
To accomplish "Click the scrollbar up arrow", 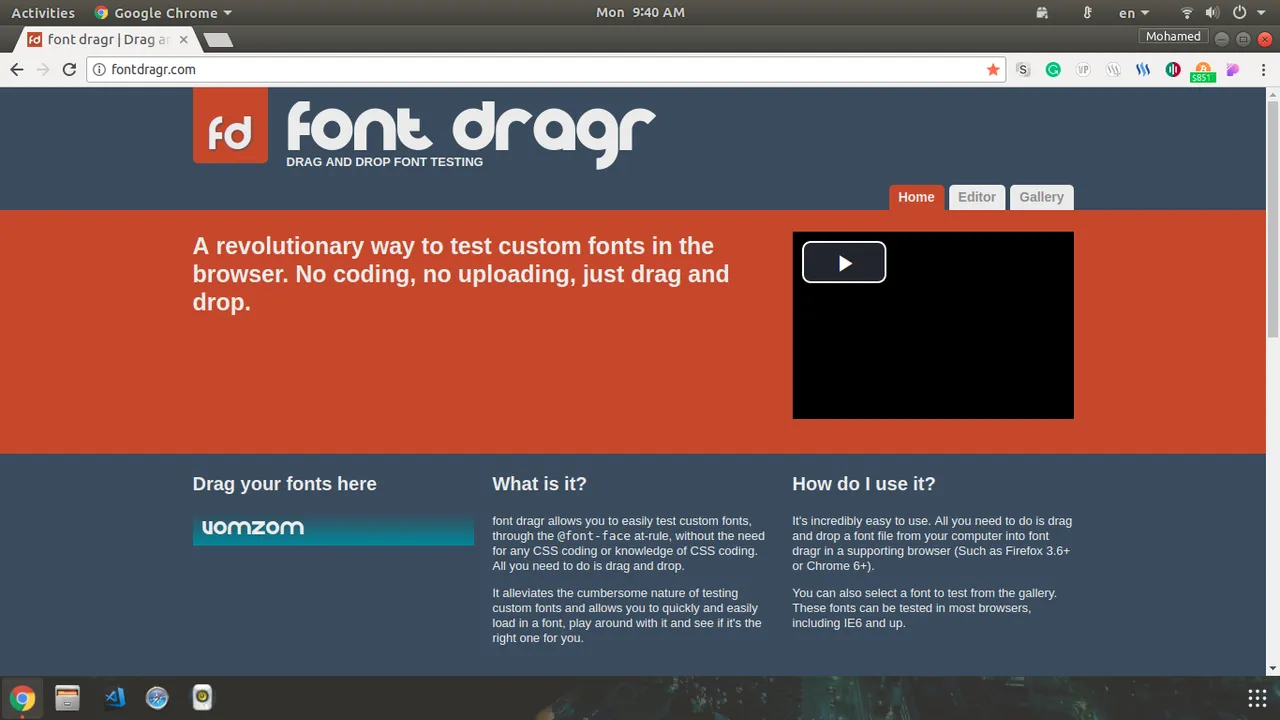I will click(x=1272, y=94).
